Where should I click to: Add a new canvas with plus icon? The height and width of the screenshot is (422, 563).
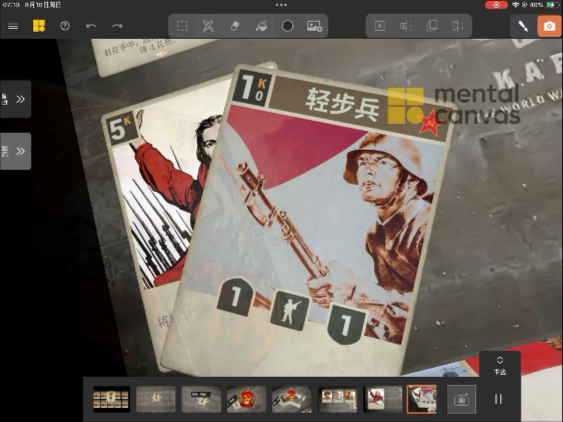pyautogui.click(x=380, y=26)
